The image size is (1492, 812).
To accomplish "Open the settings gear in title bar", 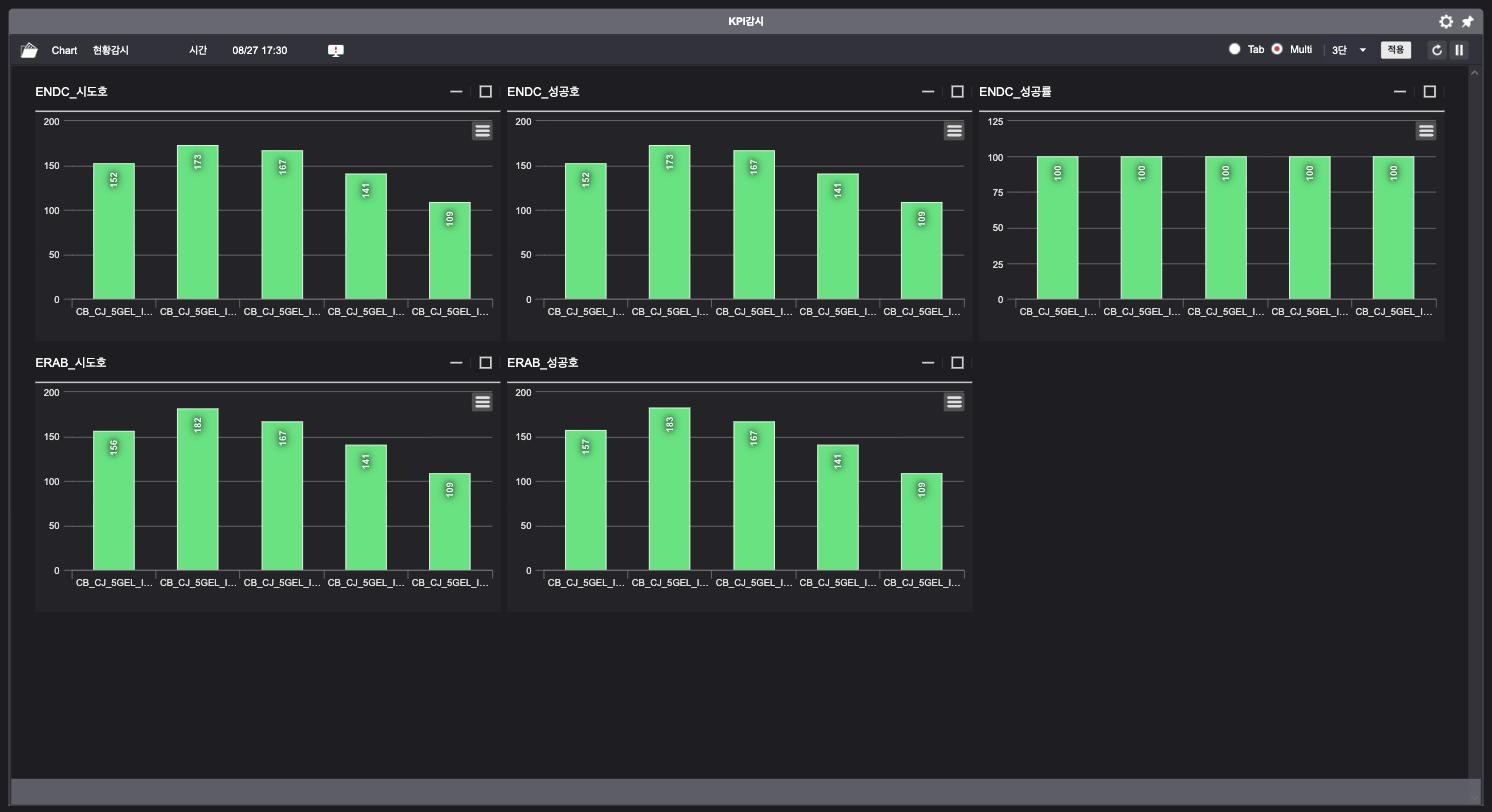I will [1446, 22].
